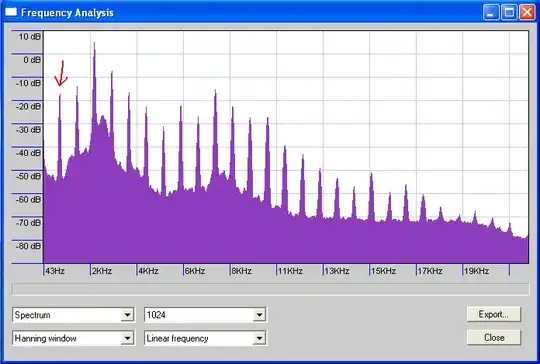Viewport: 540px width, 364px height.
Task: Expand the 1024 size dropdown arrow
Action: (259, 315)
